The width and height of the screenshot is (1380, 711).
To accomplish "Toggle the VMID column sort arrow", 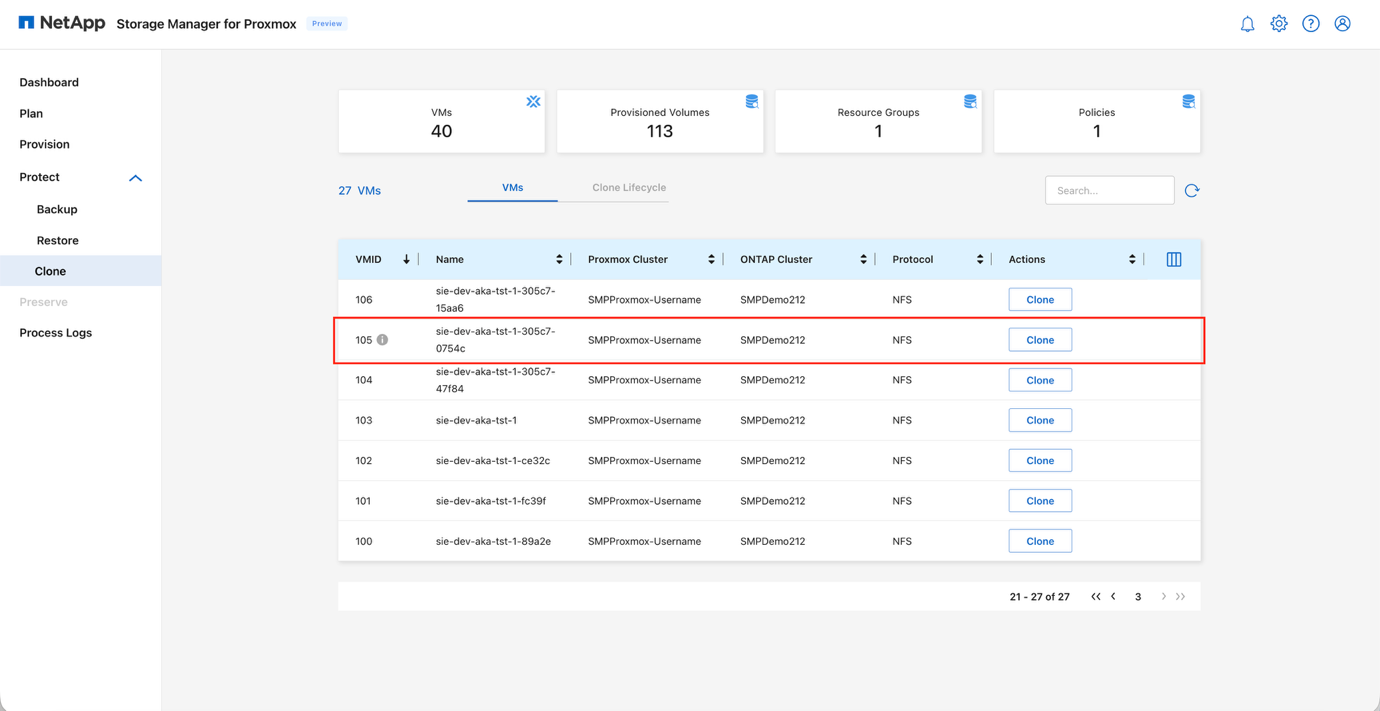I will tap(406, 258).
